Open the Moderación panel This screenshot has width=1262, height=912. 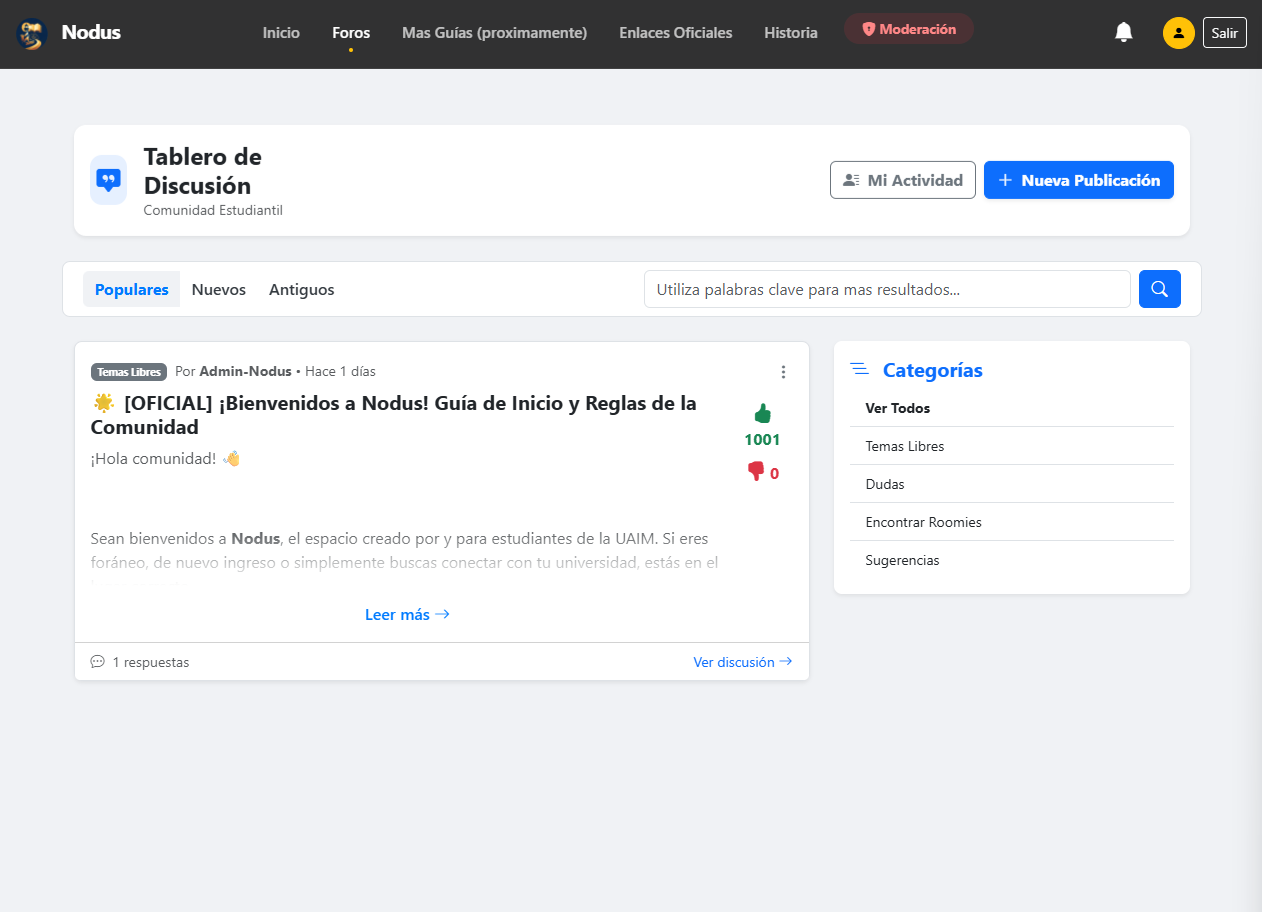point(908,29)
